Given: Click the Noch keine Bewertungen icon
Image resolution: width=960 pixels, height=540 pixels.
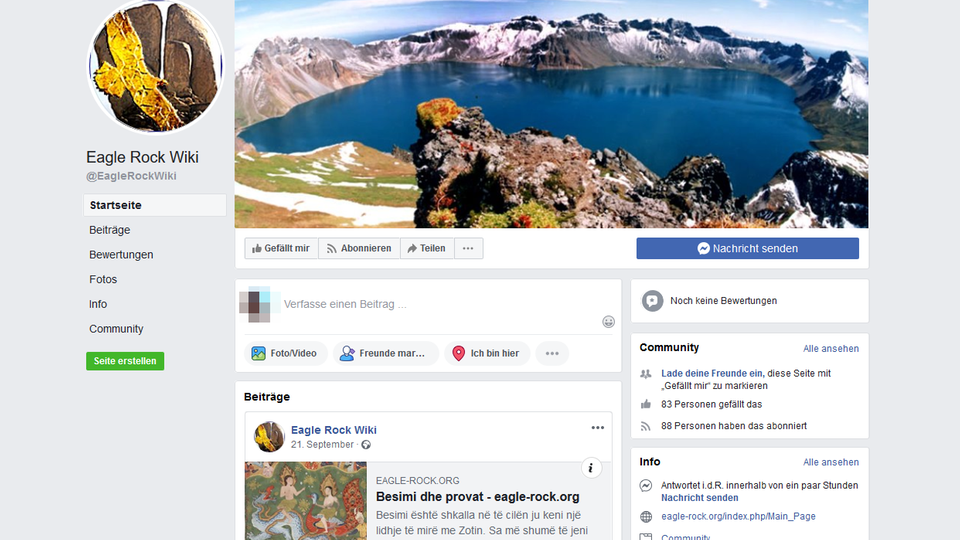Looking at the screenshot, I should 652,301.
